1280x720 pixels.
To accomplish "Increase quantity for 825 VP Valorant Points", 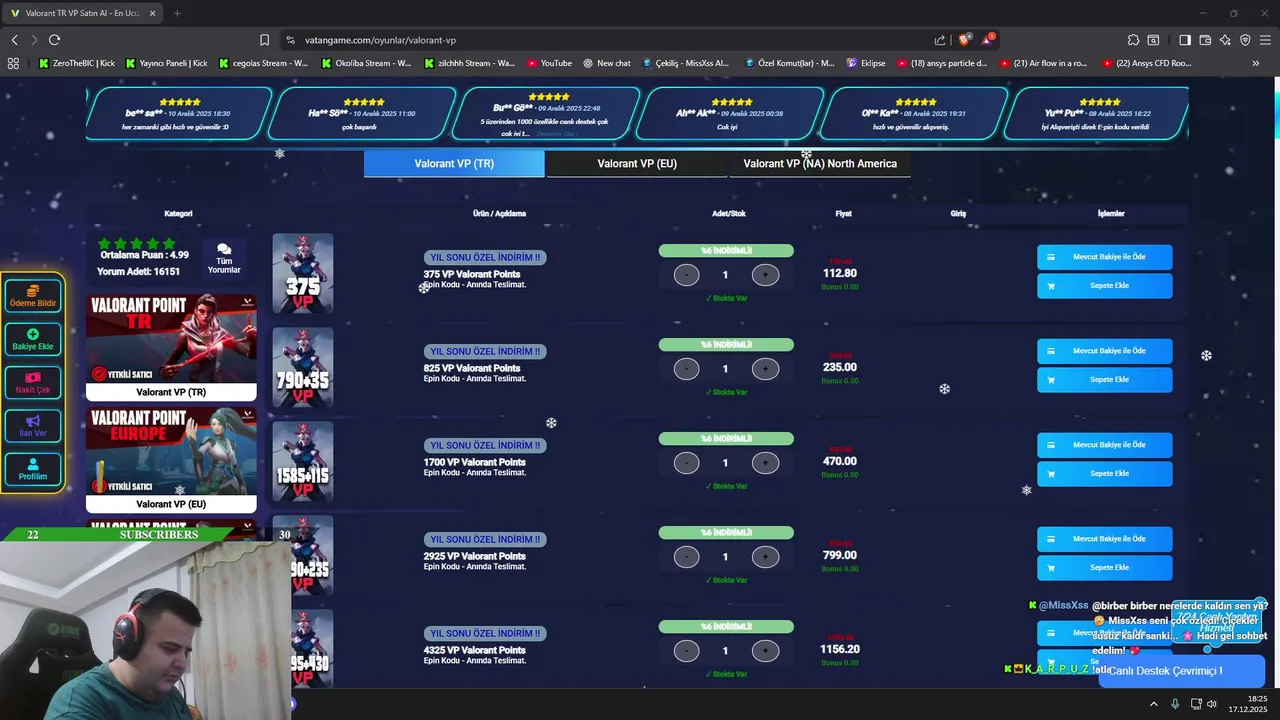I will tap(765, 368).
